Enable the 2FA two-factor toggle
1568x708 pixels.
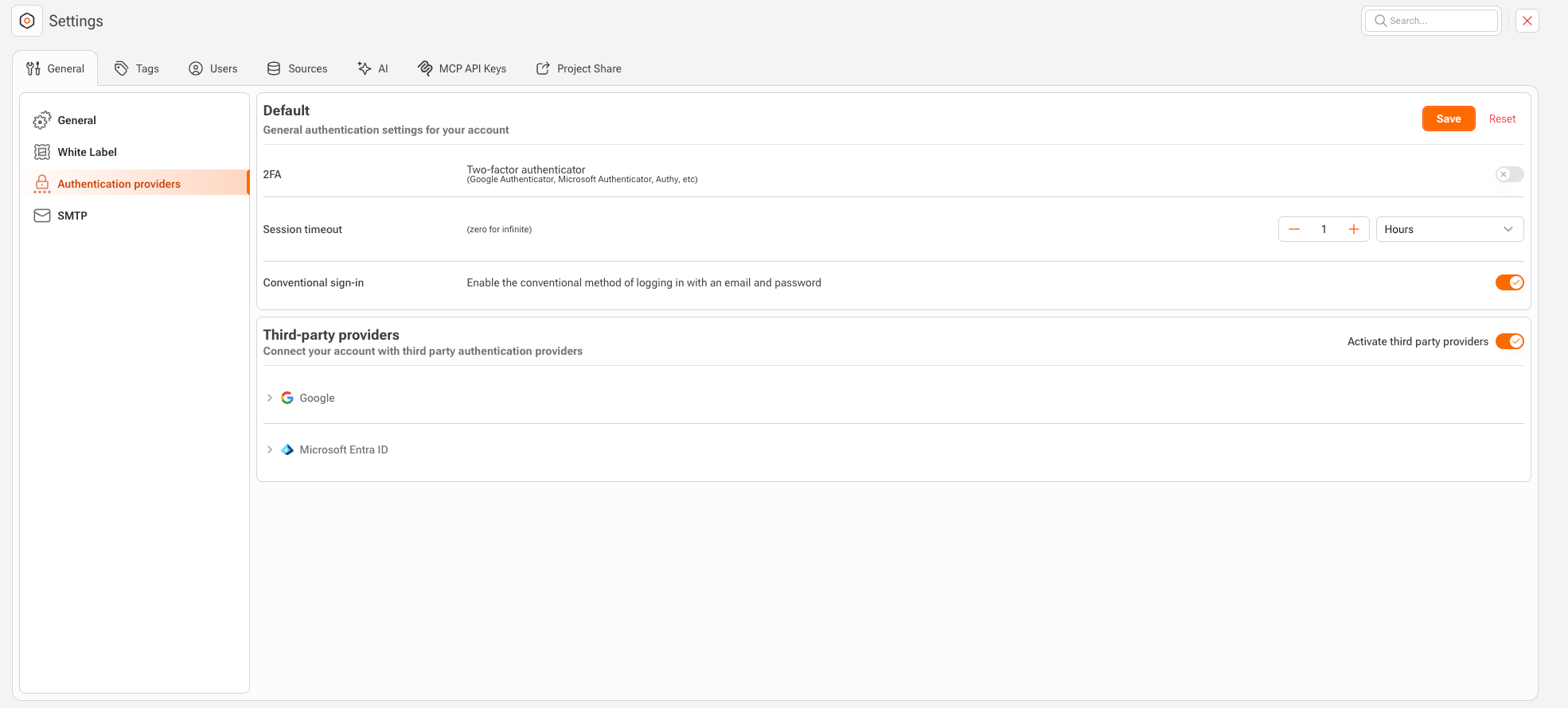tap(1509, 174)
